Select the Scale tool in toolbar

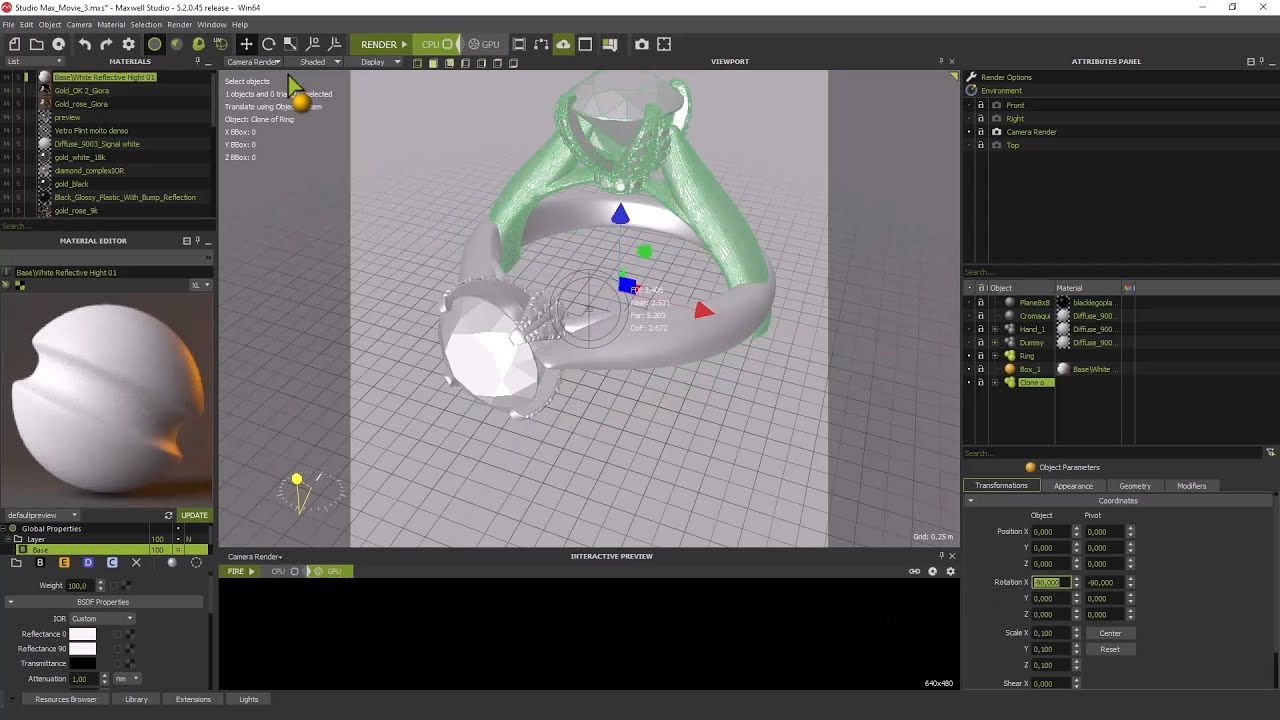coord(290,44)
